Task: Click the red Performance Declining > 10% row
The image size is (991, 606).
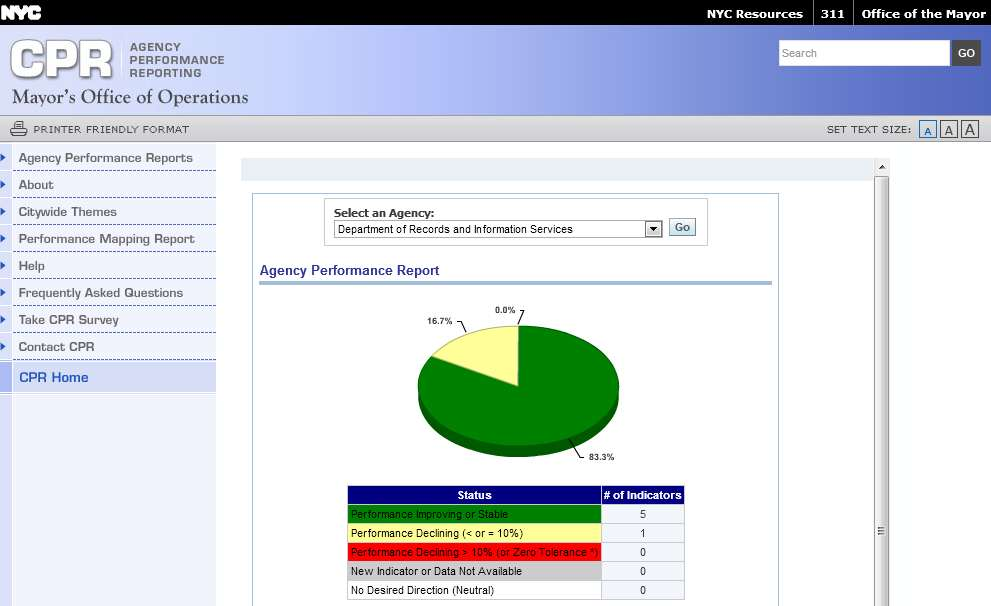Action: click(x=474, y=552)
